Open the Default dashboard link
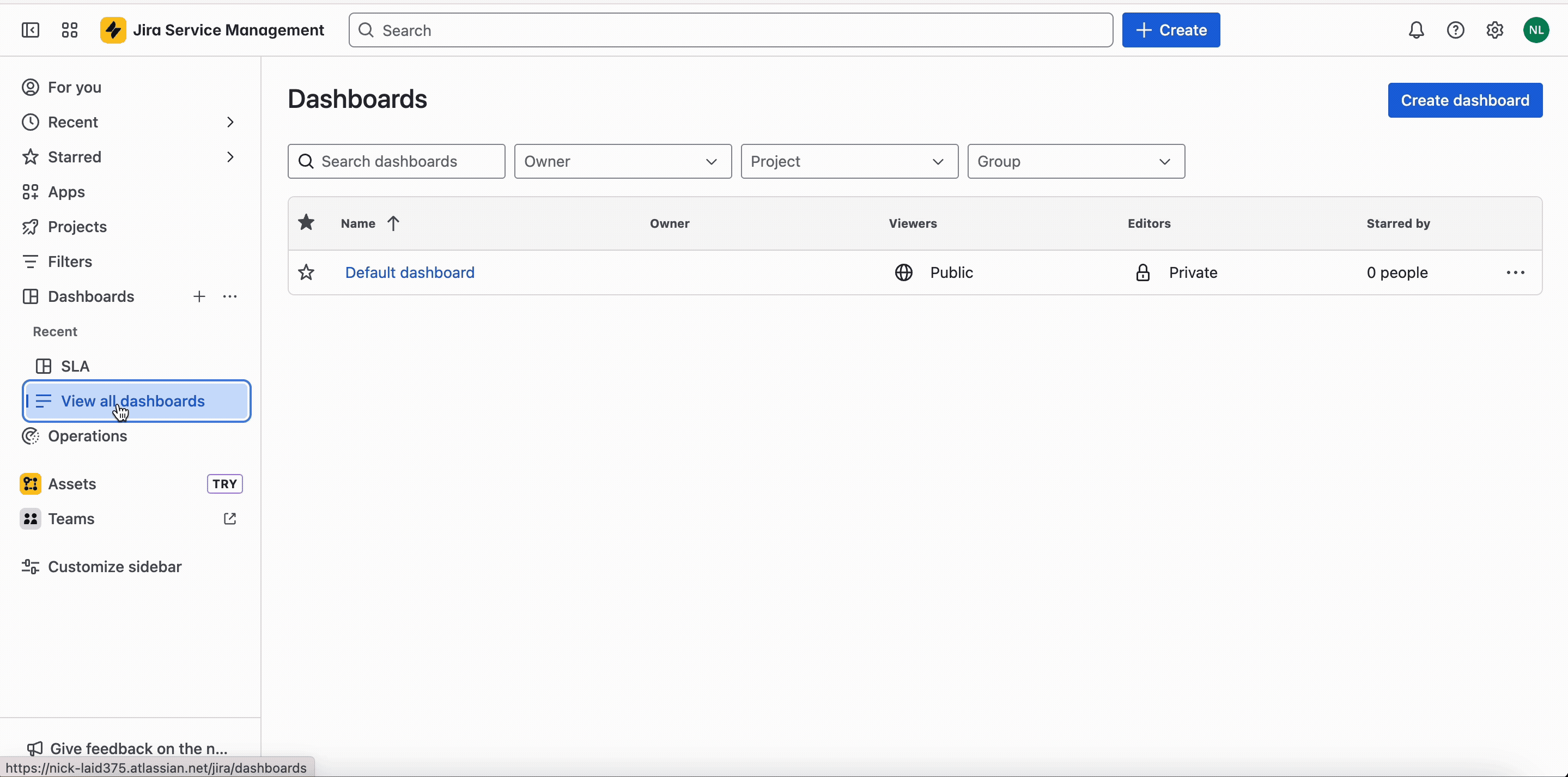Image resolution: width=1568 pixels, height=777 pixels. tap(410, 272)
